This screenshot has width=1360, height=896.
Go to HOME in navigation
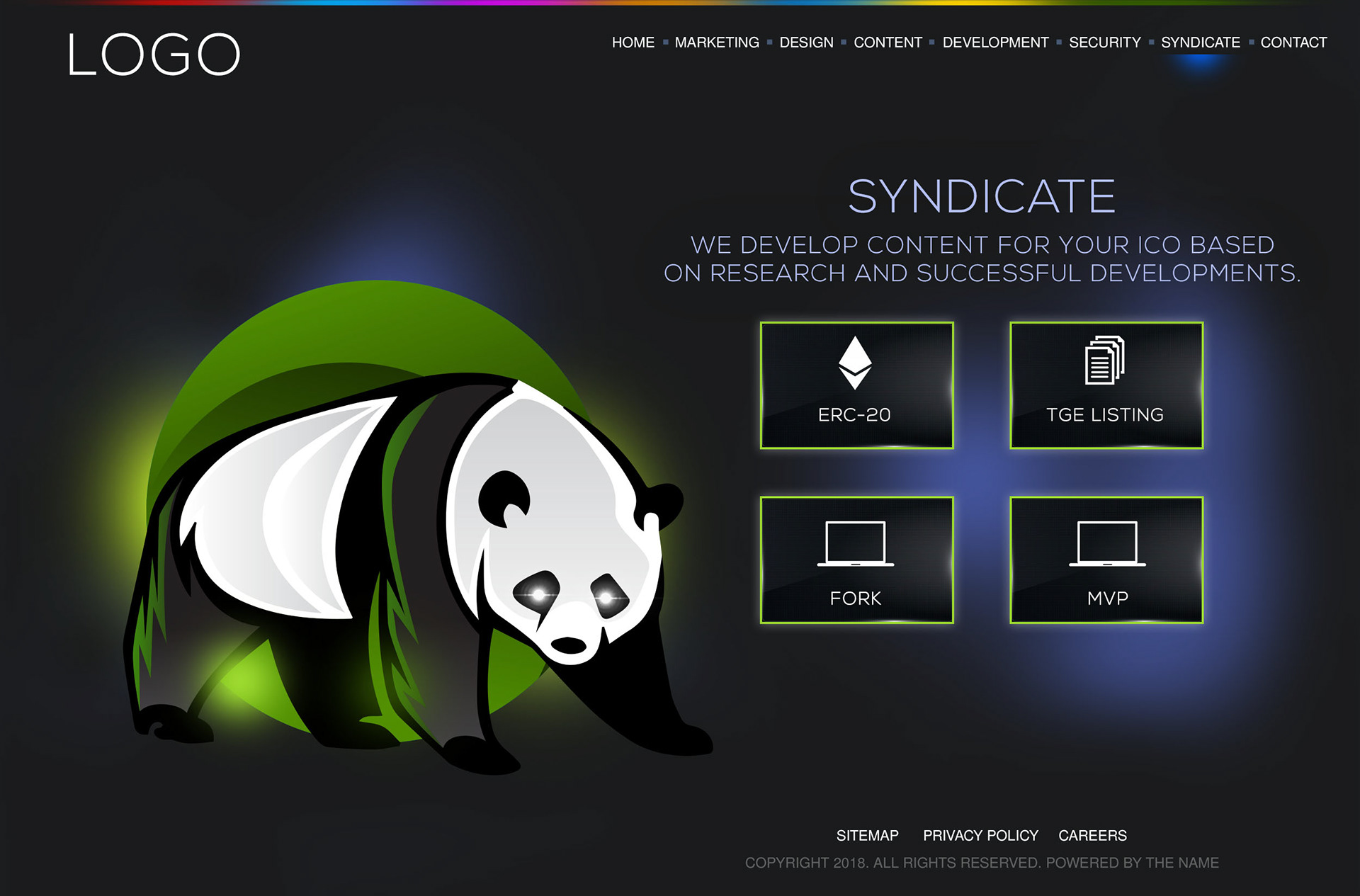pyautogui.click(x=633, y=42)
